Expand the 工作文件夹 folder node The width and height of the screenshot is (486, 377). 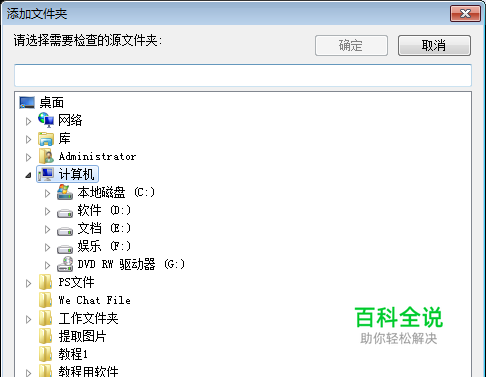point(28,319)
